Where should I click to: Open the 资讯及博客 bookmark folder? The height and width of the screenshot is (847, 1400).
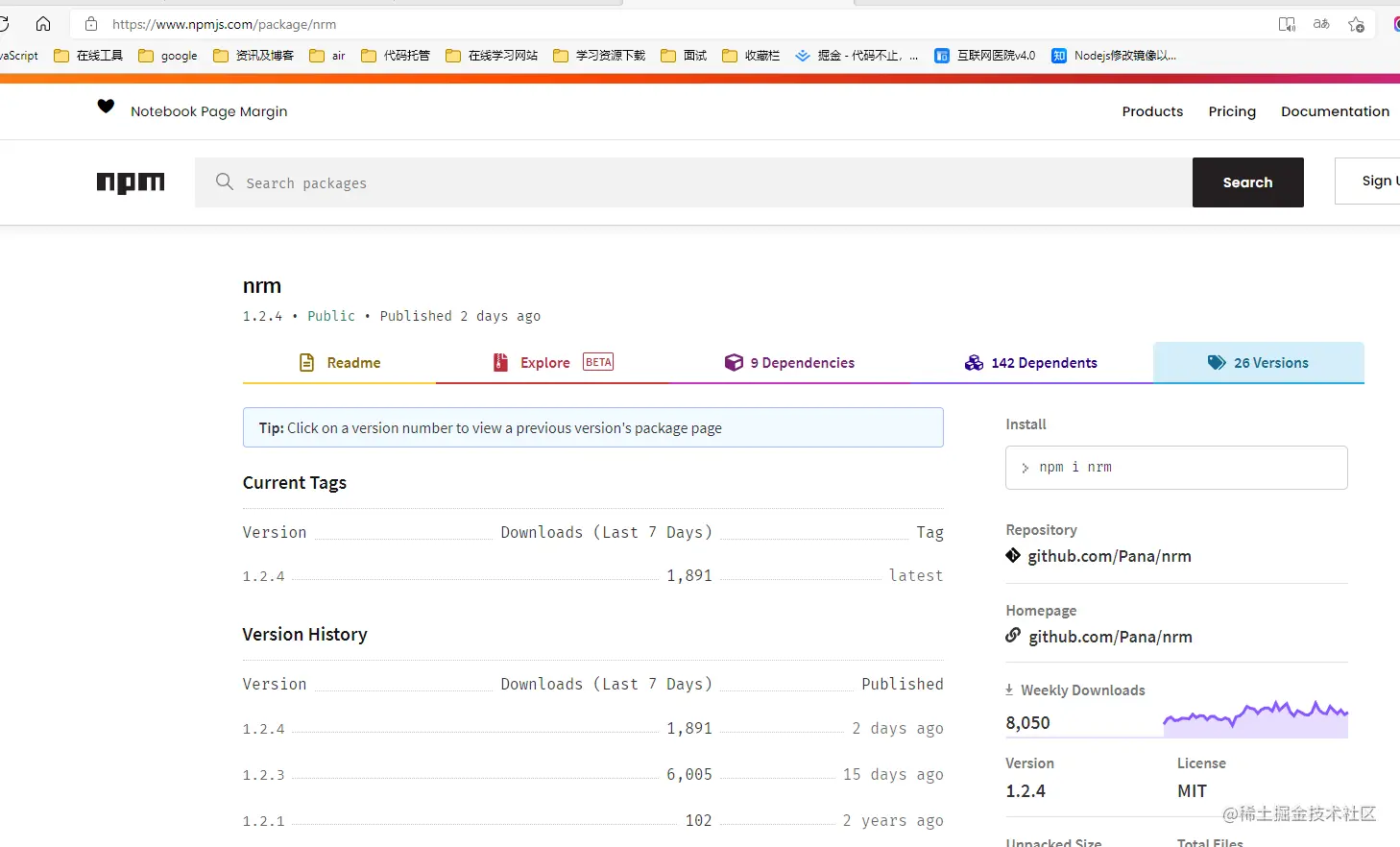253,56
